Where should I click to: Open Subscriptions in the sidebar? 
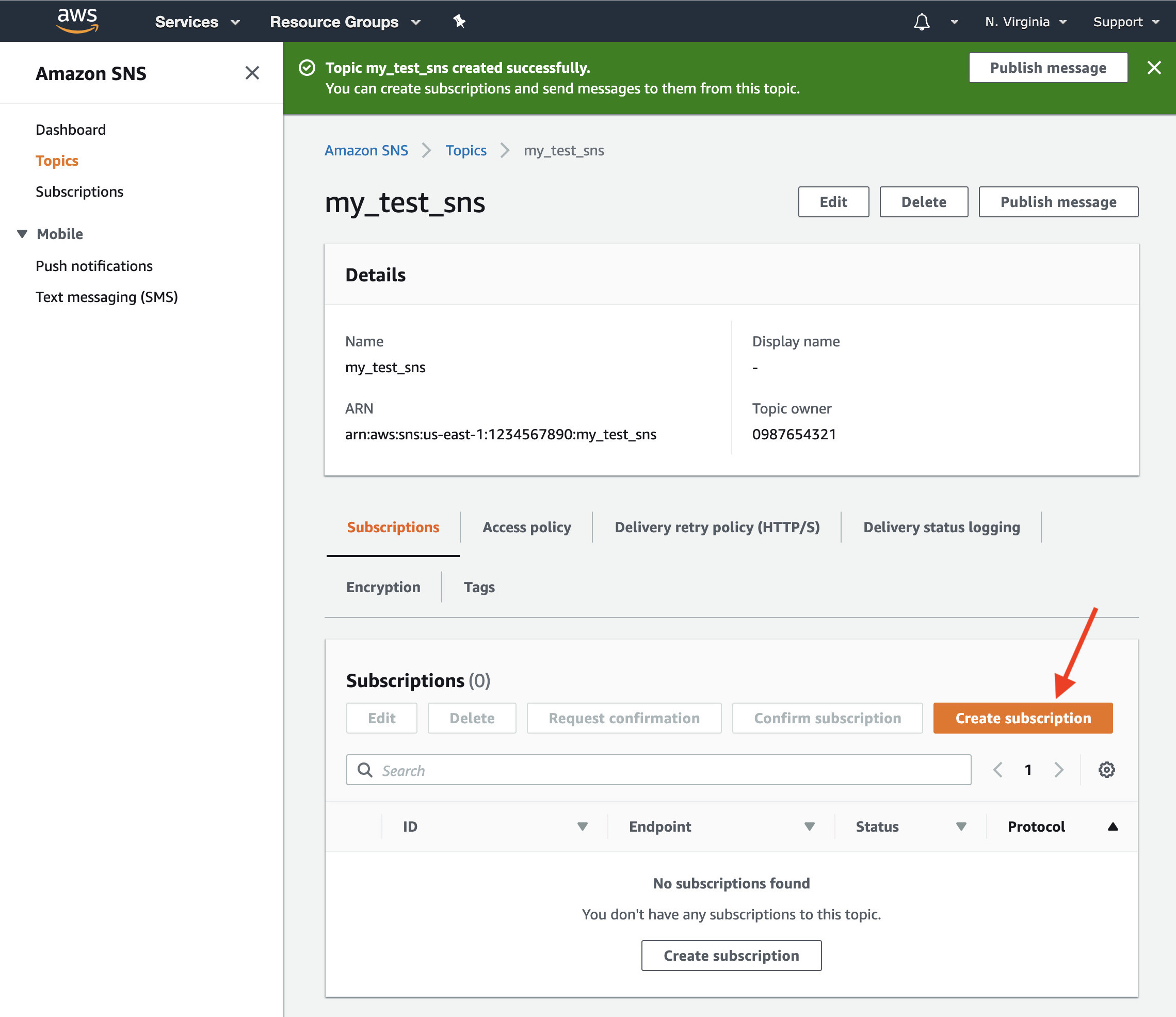coord(79,192)
